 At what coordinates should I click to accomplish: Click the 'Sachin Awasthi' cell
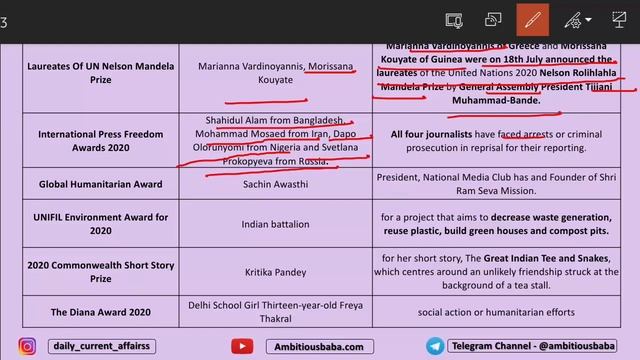(x=276, y=184)
